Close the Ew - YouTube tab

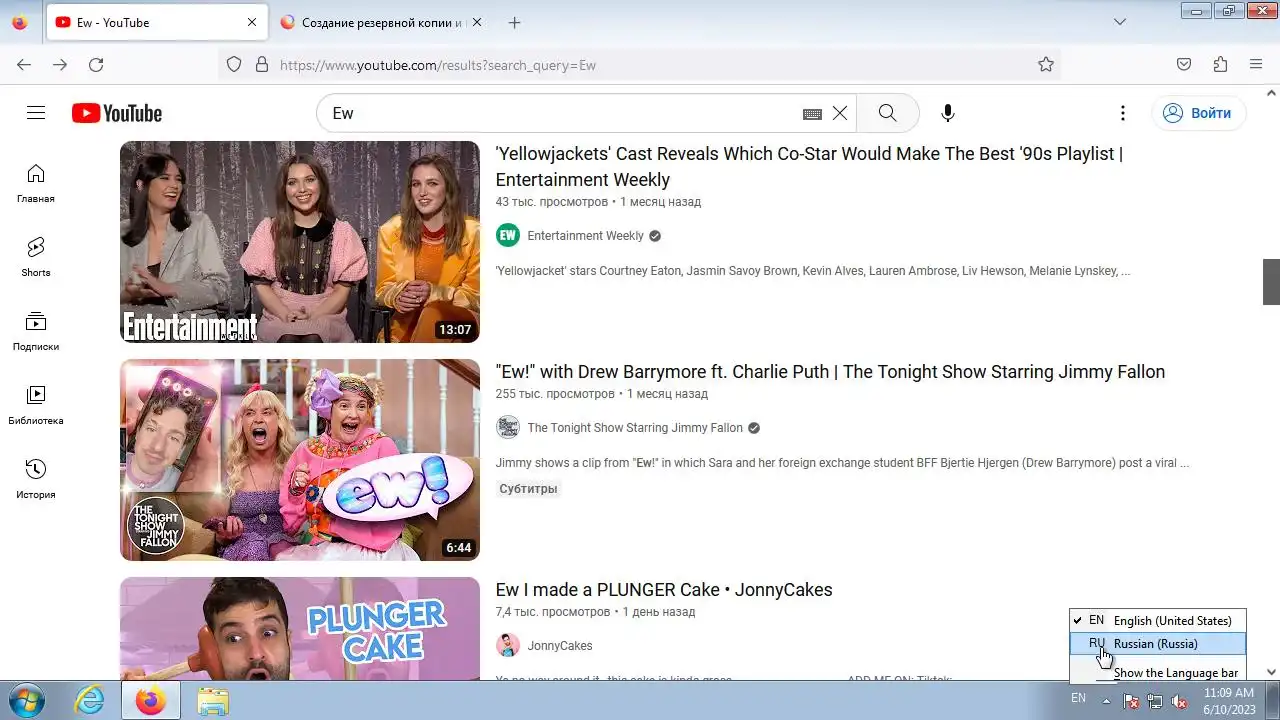(x=251, y=22)
